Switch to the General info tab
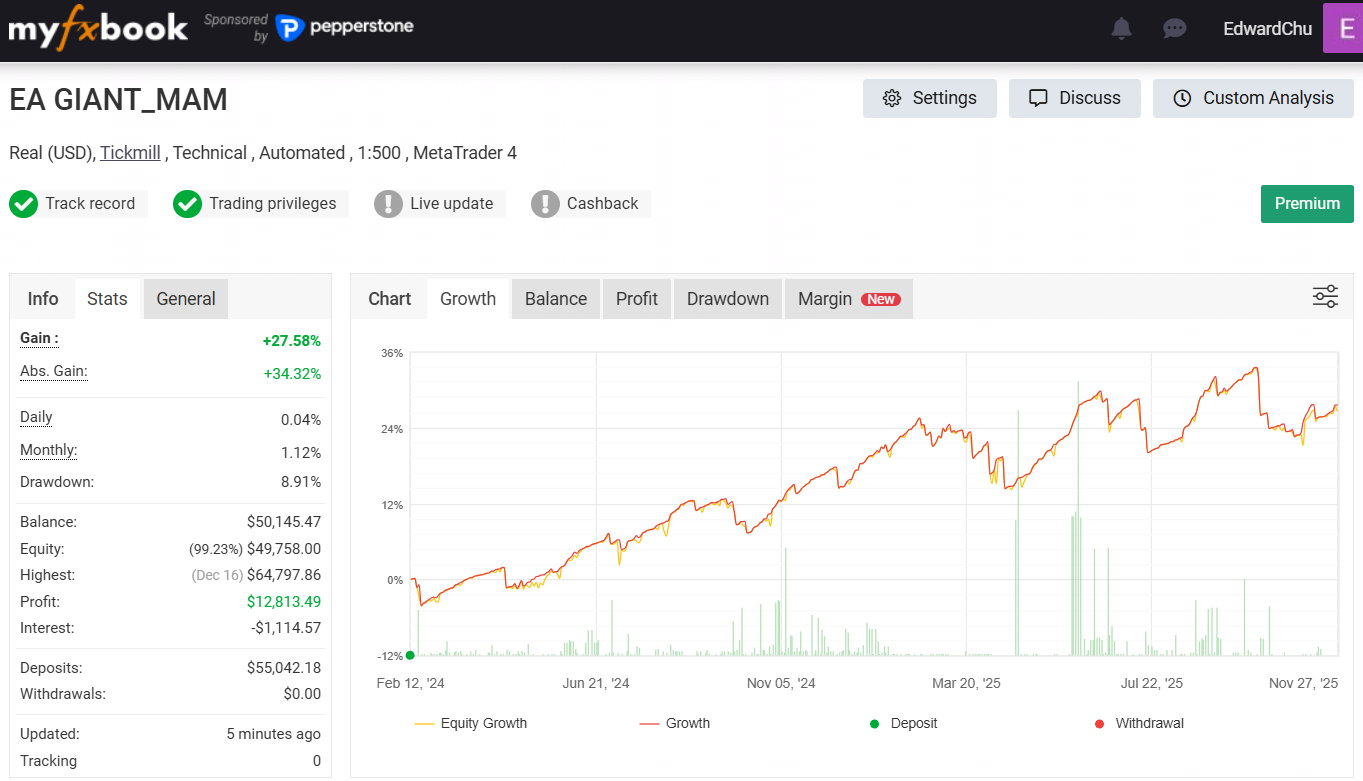 click(x=186, y=299)
